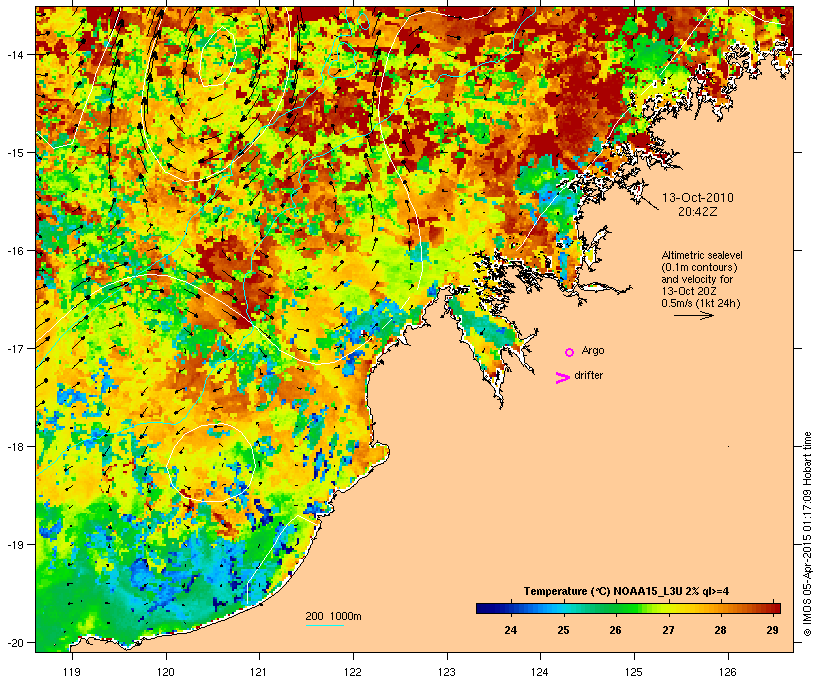Click longitude axis label 121
Viewport: 820px width, 680px height.
pos(259,672)
